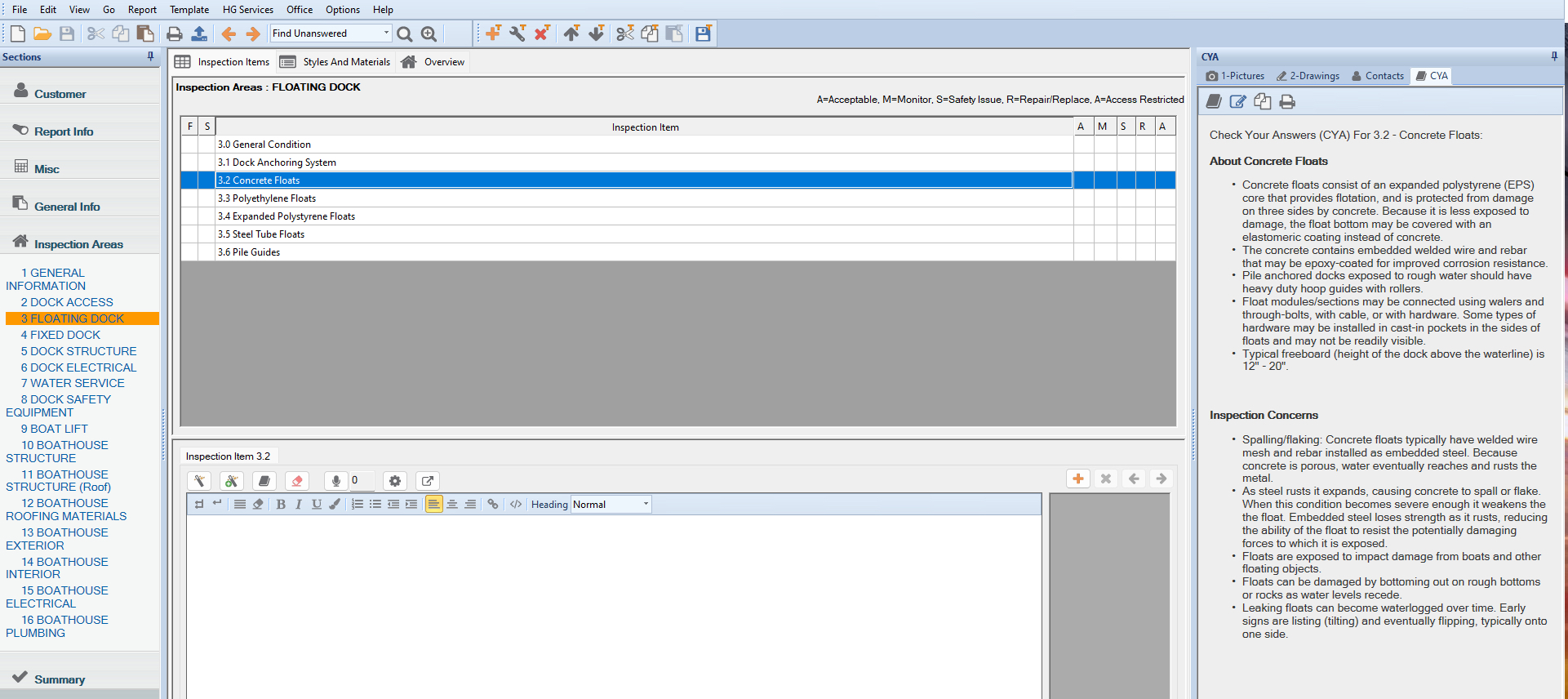
Task: Toggle underline formatting in editor
Action: click(x=317, y=505)
